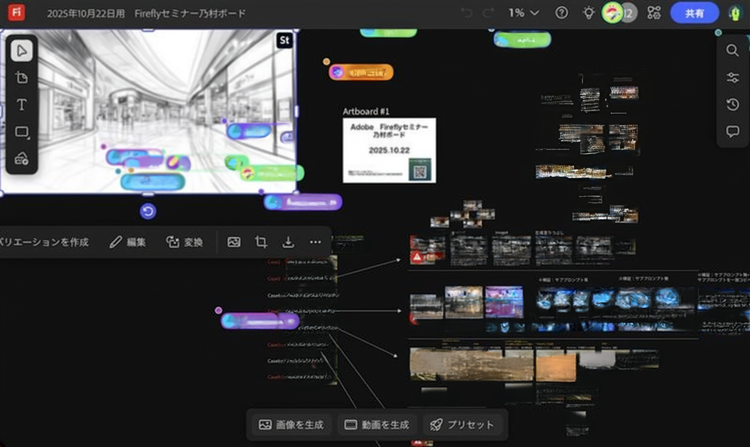Select the Artboard #1 label
750x447 pixels.
click(366, 111)
